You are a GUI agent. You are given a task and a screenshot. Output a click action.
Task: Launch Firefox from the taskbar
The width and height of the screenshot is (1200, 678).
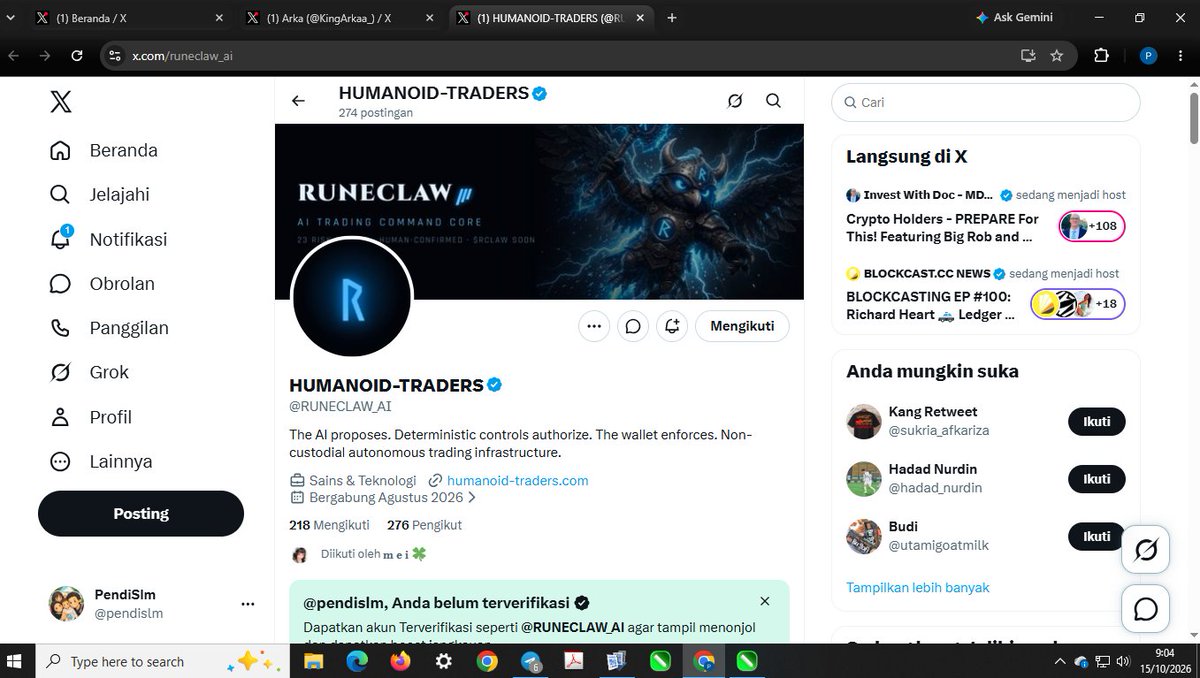pos(400,661)
